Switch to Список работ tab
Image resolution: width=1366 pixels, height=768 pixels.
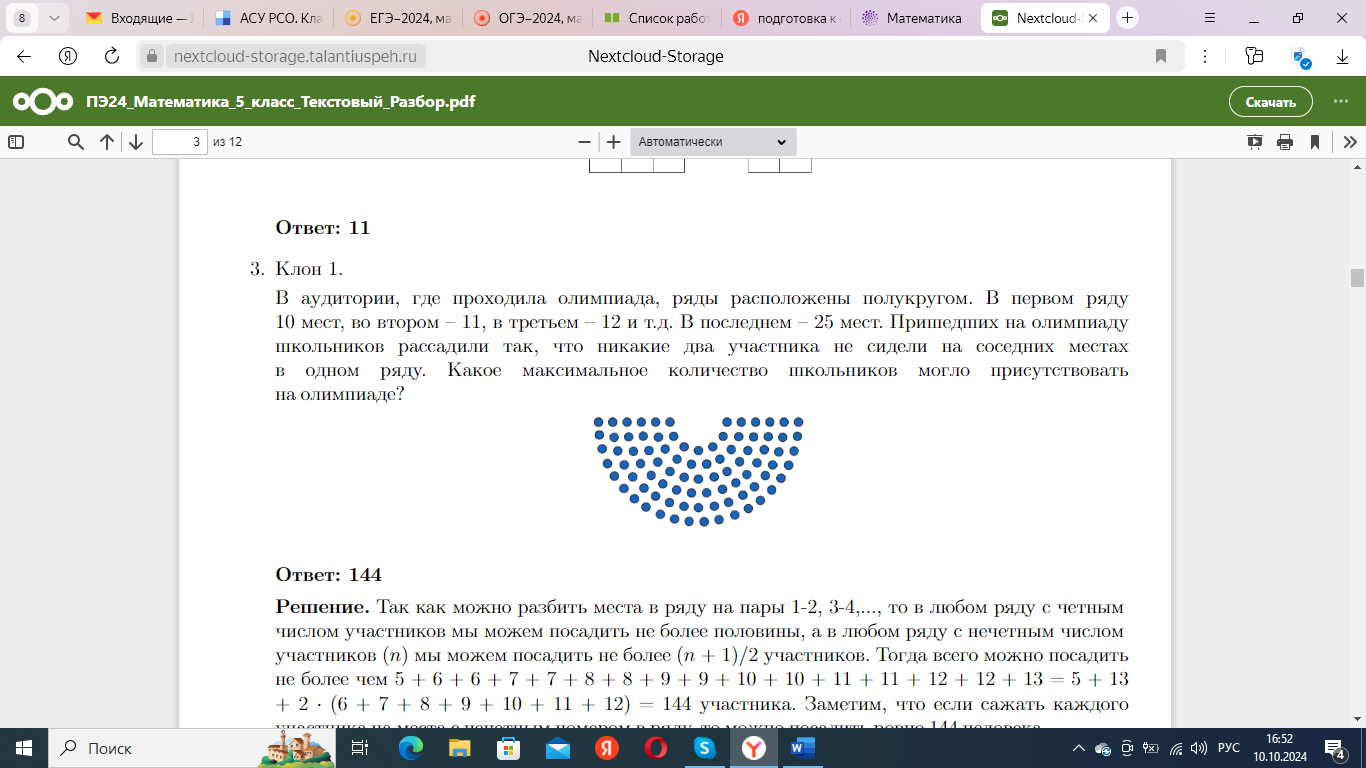tap(656, 18)
